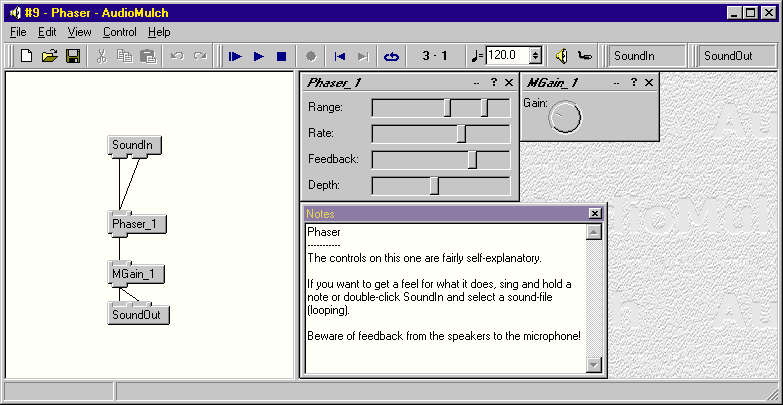Toggle audio with the speaker icon

(562, 56)
